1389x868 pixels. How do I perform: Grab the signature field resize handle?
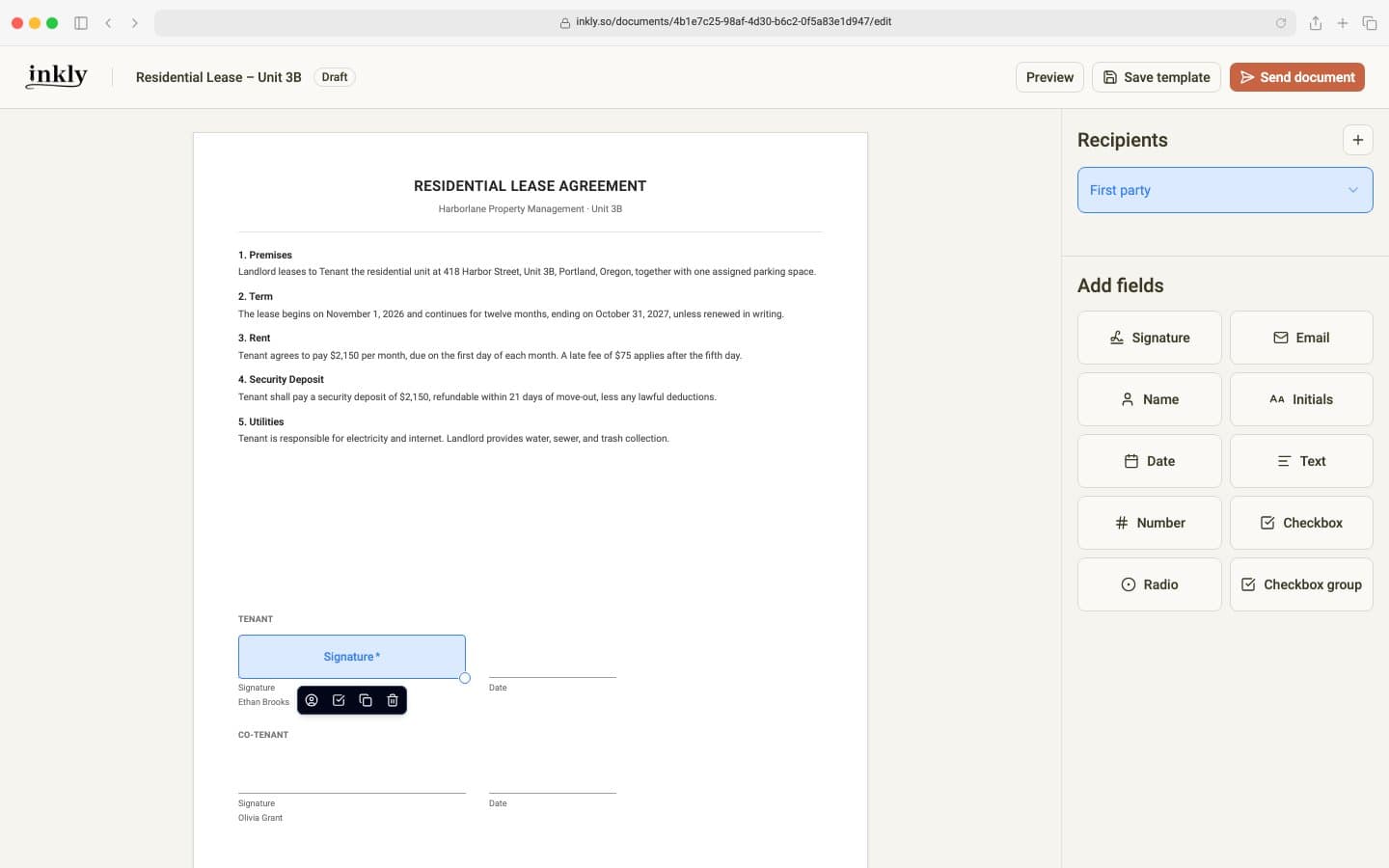(465, 678)
